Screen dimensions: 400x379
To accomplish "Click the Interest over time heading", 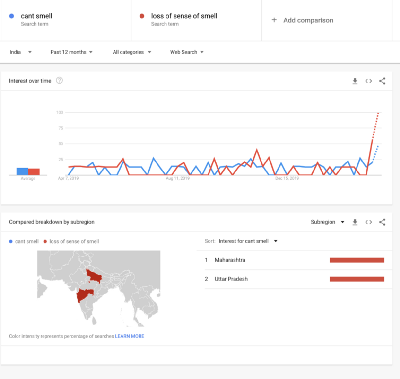I will tap(30, 81).
